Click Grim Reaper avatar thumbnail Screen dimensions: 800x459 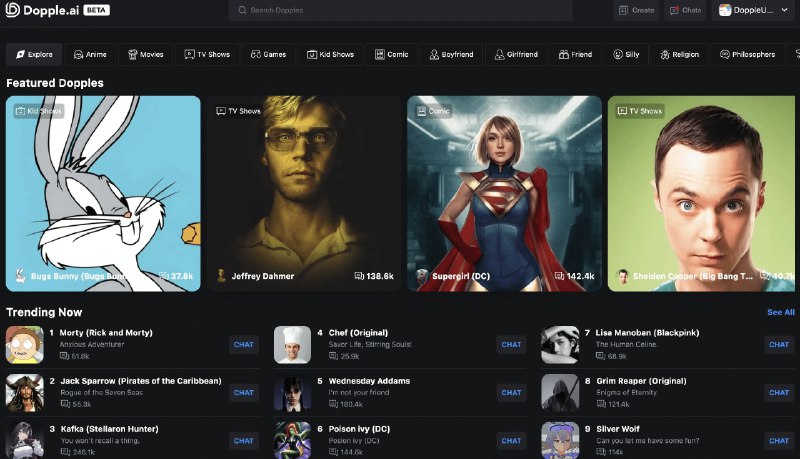point(560,393)
